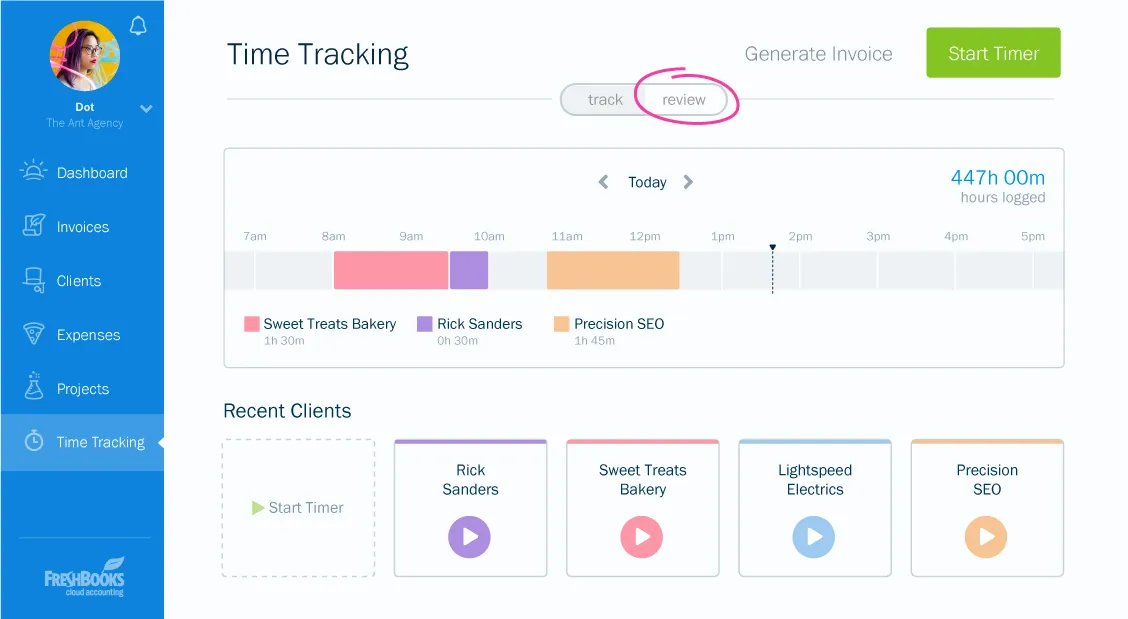Click Generate Invoice
This screenshot has width=1128, height=619.
tap(818, 54)
